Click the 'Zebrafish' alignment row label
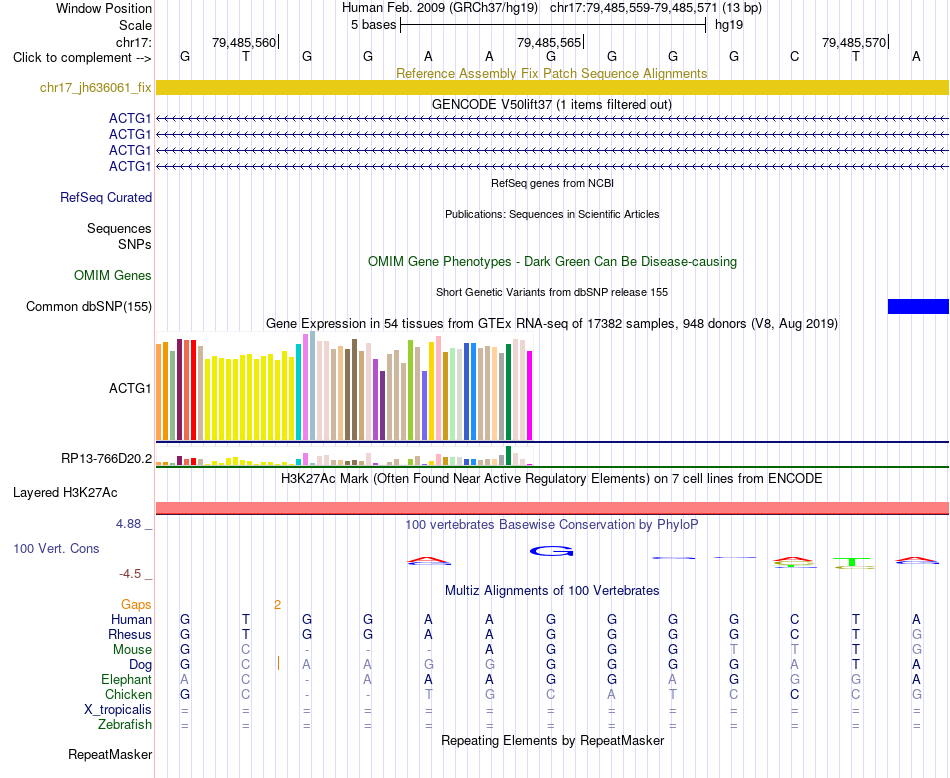Screen dimensions: 950x778 tap(125, 725)
